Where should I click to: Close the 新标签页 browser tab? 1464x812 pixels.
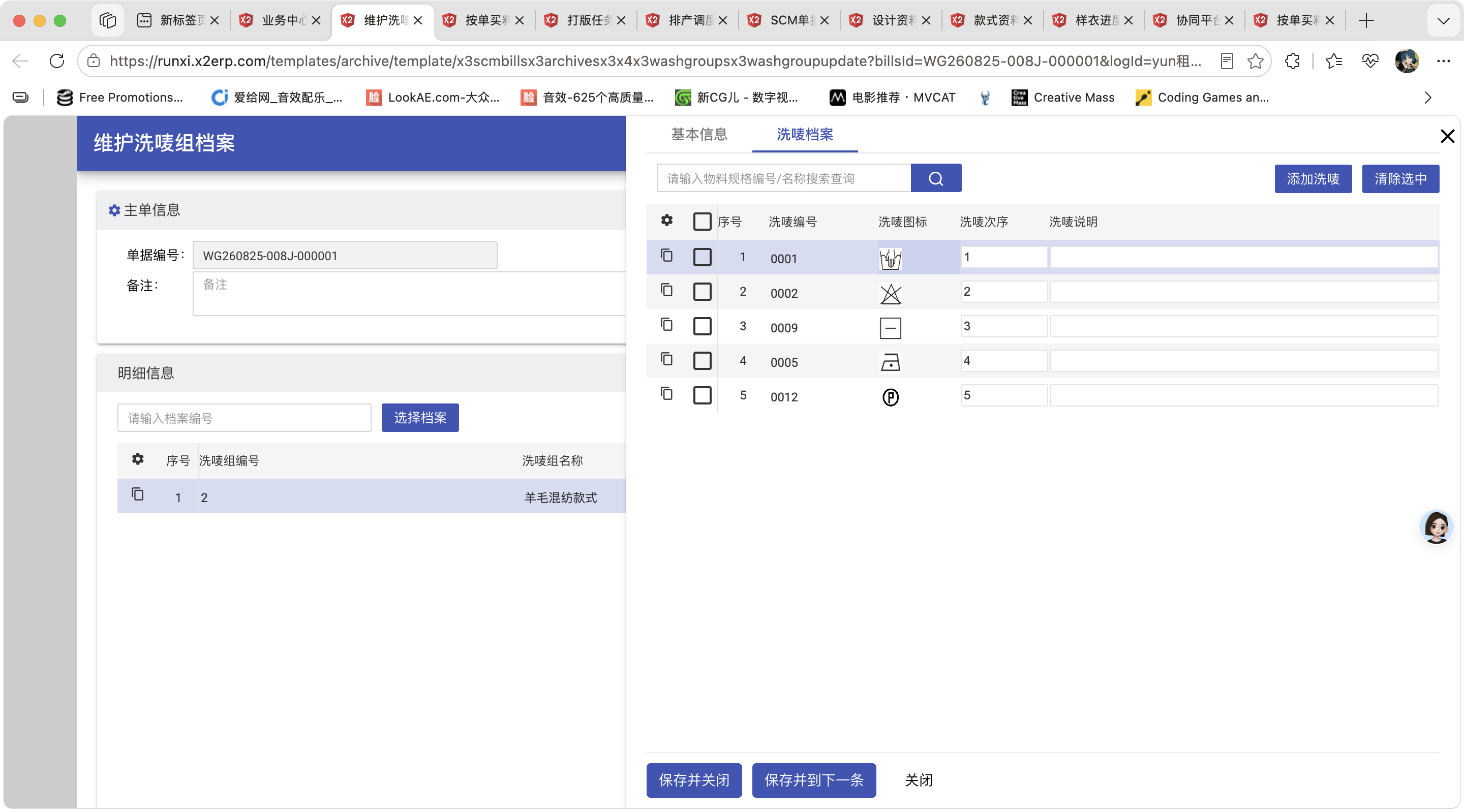coord(214,20)
